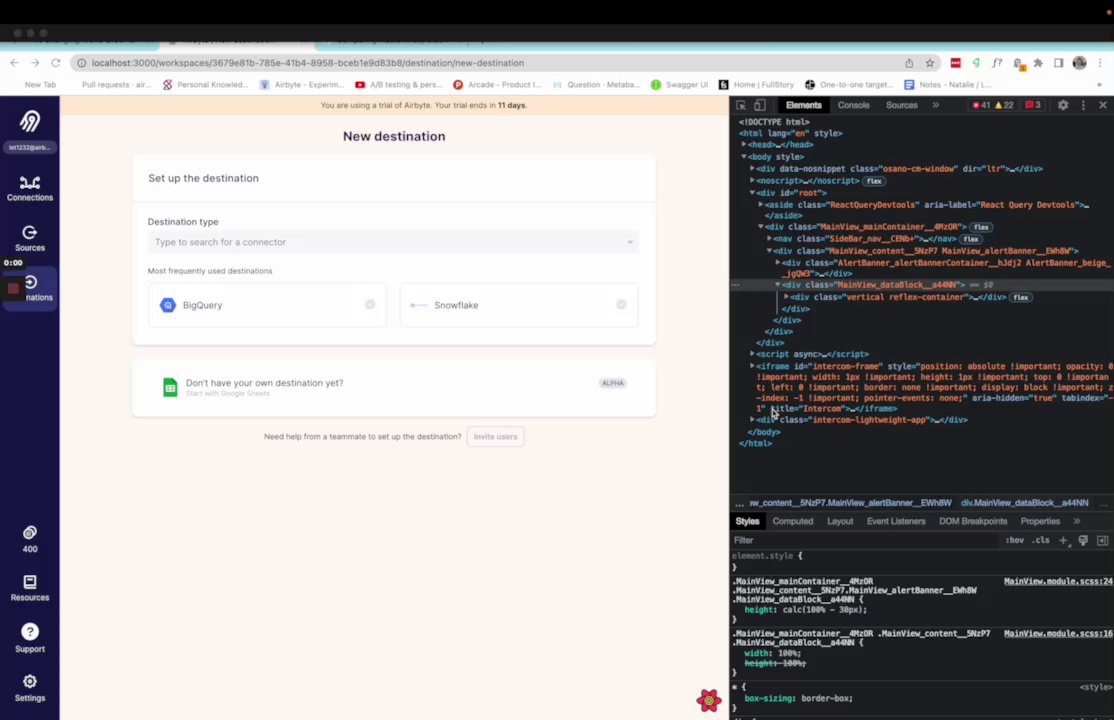Open the DOM Breakpoints tab
Screen dimensions: 1114x720
click(x=973, y=521)
